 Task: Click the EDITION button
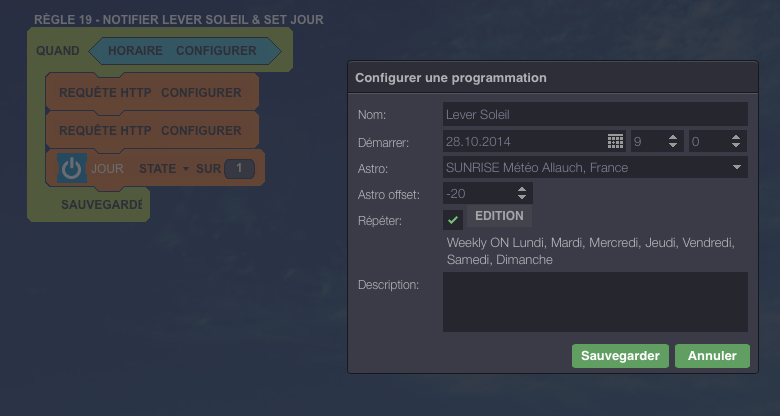coord(499,216)
